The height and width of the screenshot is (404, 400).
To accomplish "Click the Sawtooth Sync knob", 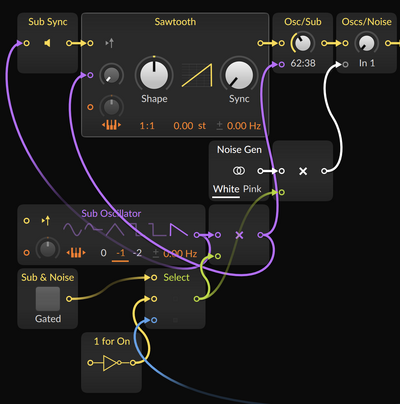I will [x=239, y=75].
